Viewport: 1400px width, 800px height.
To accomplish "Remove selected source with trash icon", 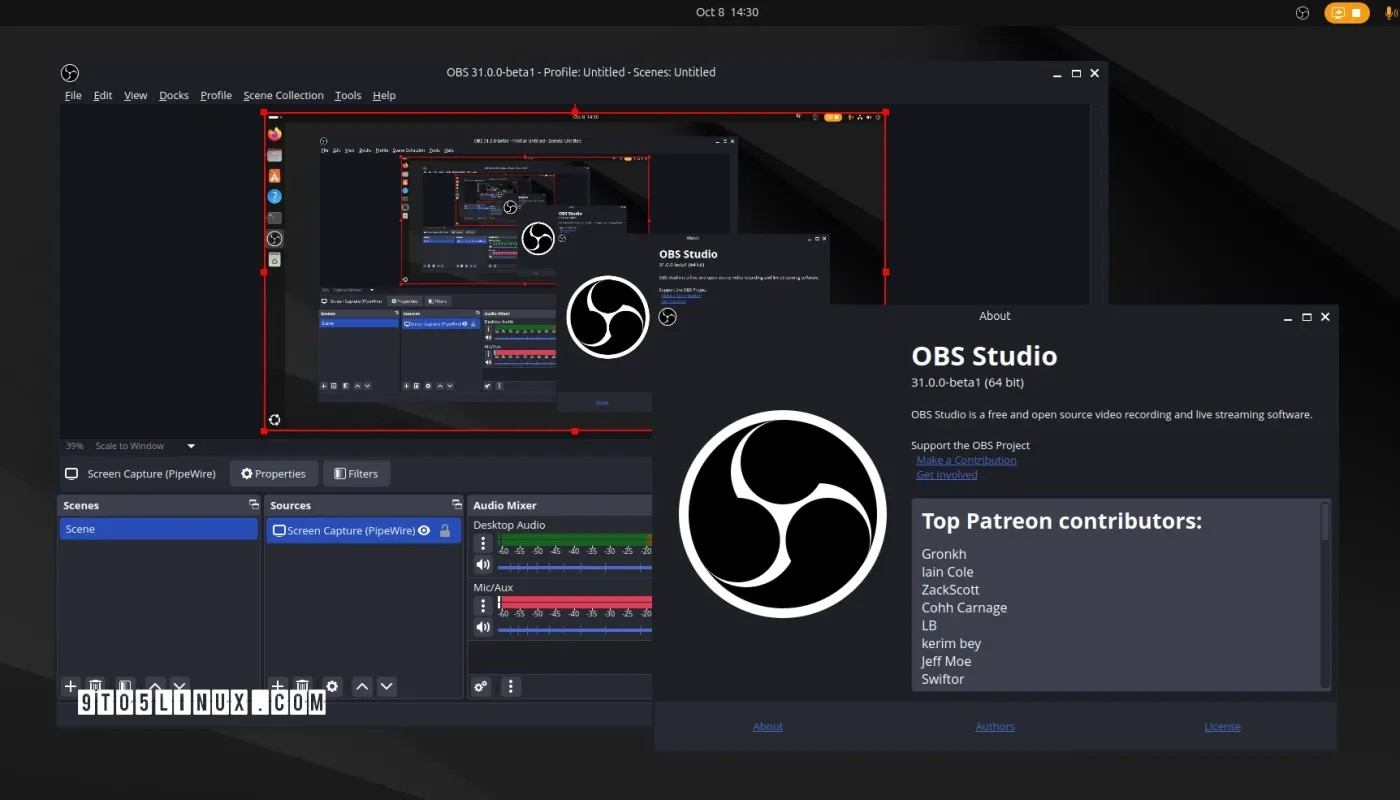I will 302,686.
